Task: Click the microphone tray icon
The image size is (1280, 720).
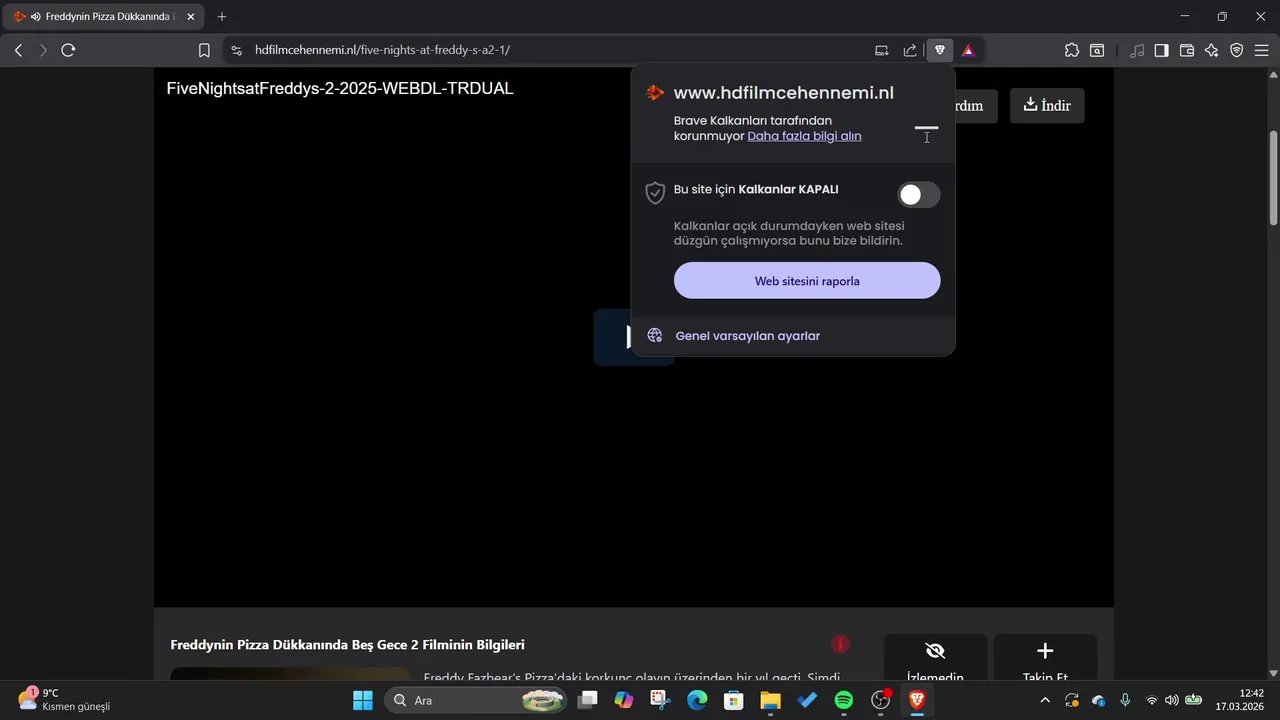Action: (x=1125, y=700)
